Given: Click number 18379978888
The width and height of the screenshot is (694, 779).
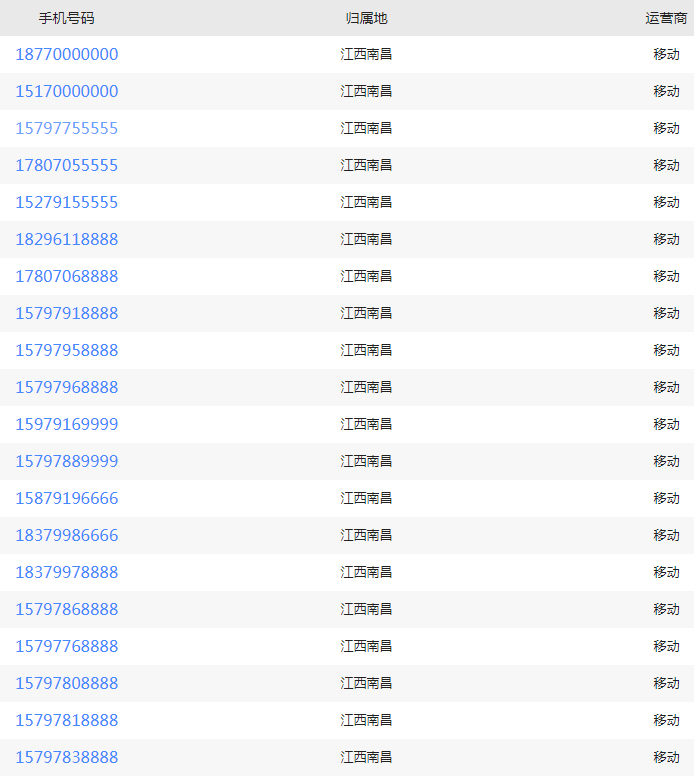Looking at the screenshot, I should click(x=67, y=572).
